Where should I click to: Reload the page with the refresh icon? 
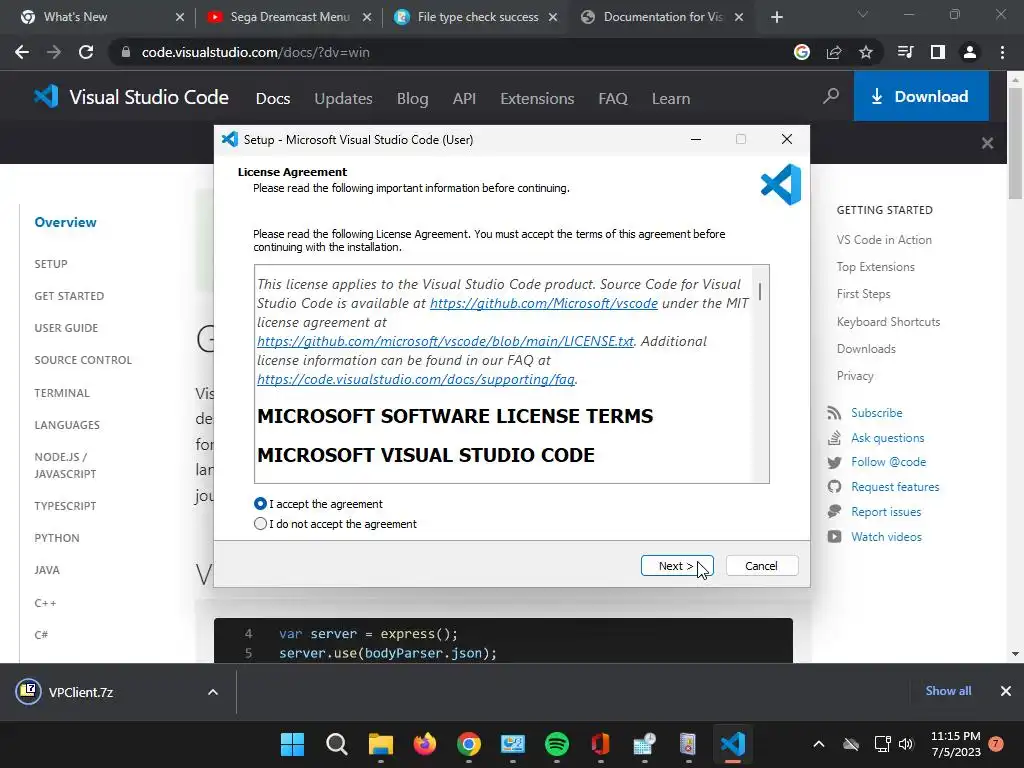(86, 52)
